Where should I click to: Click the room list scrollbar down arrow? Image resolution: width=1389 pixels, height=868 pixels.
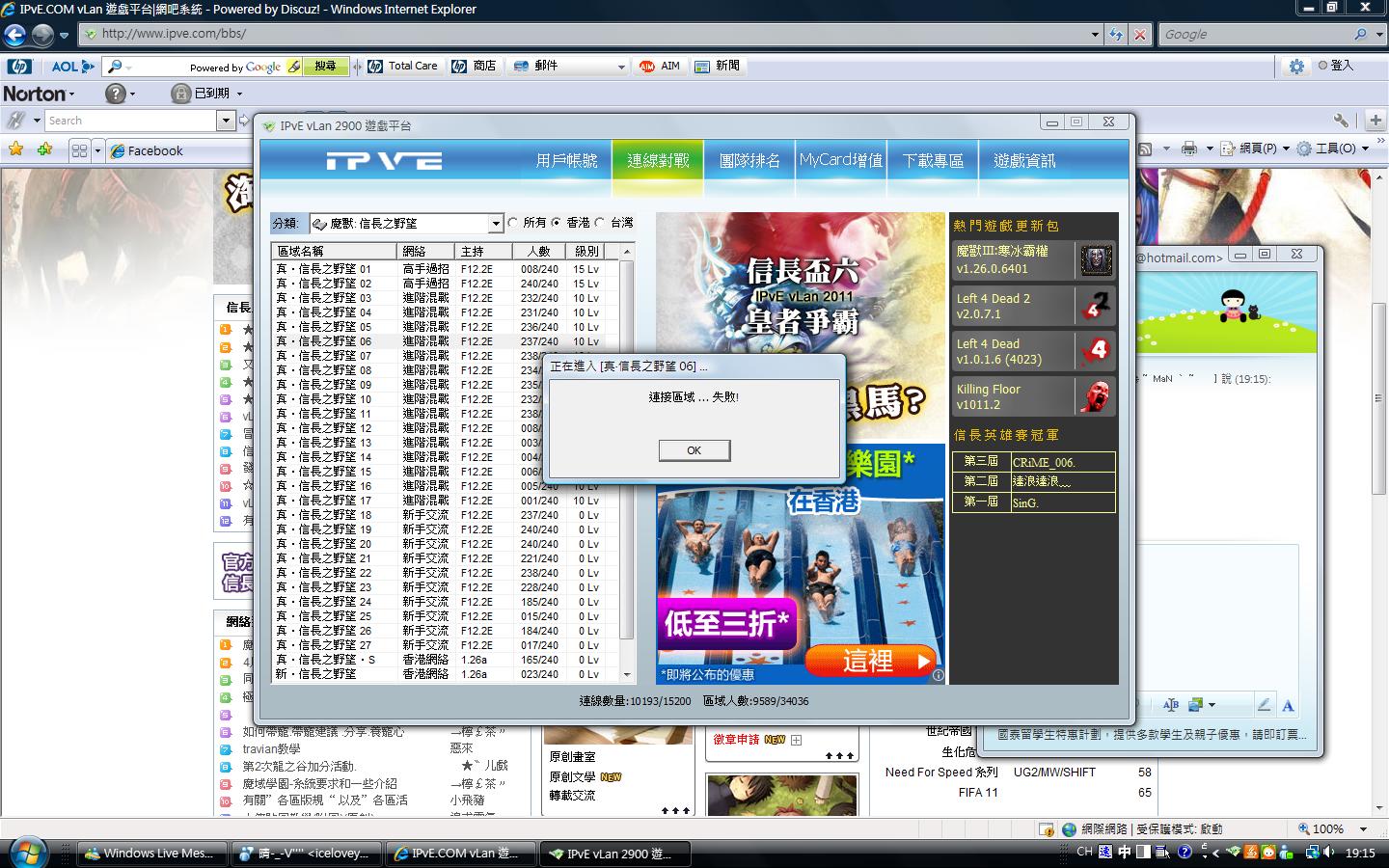[x=627, y=675]
